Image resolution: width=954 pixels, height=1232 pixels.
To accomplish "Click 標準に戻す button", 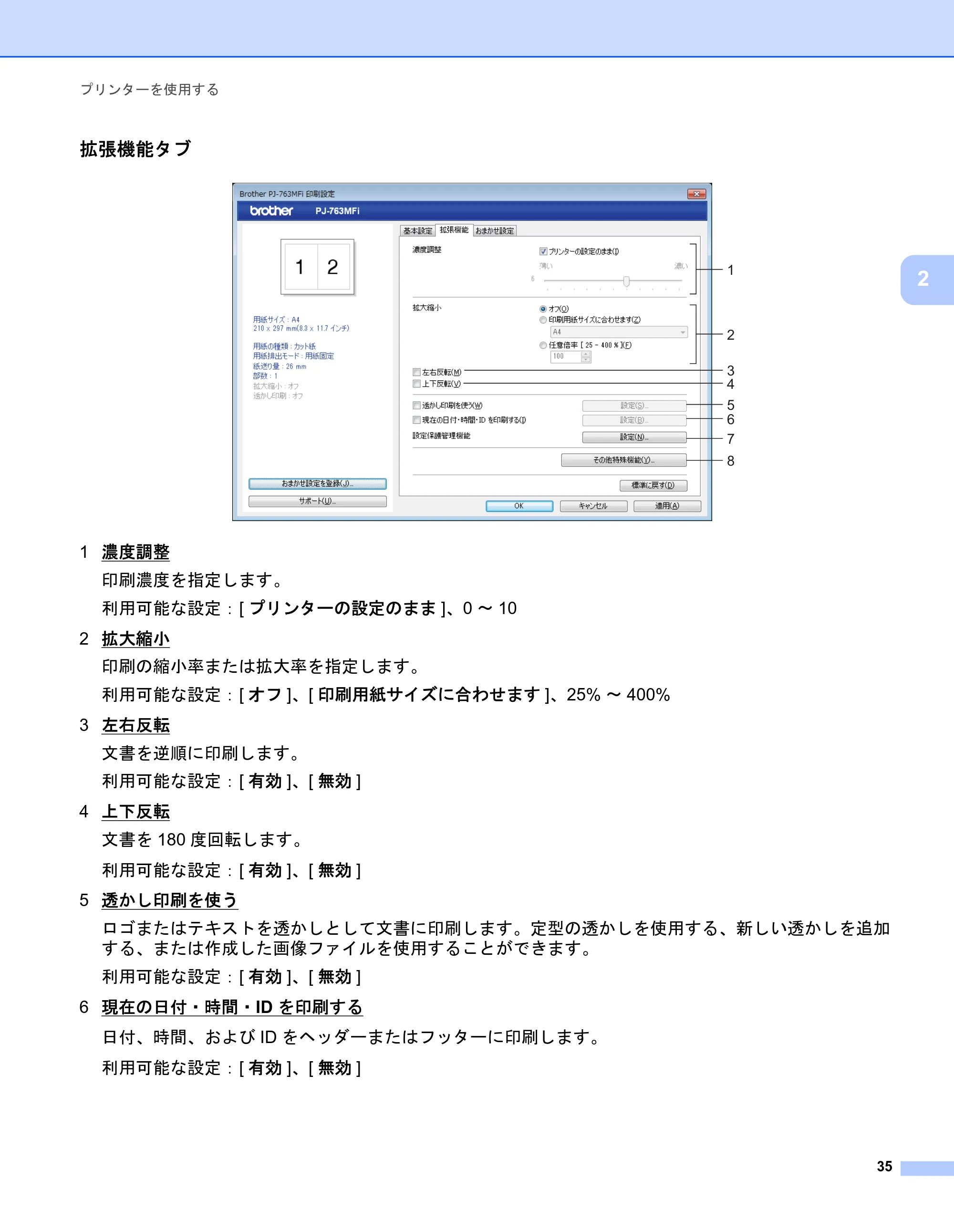I will 653,486.
